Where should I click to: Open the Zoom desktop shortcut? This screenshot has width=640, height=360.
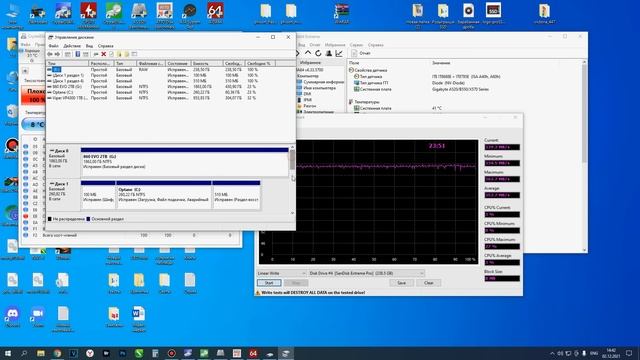[x=38, y=317]
